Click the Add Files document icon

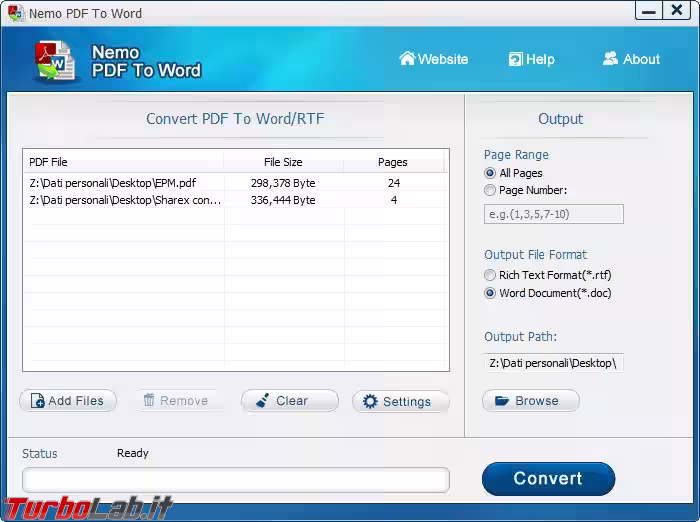pyautogui.click(x=37, y=401)
